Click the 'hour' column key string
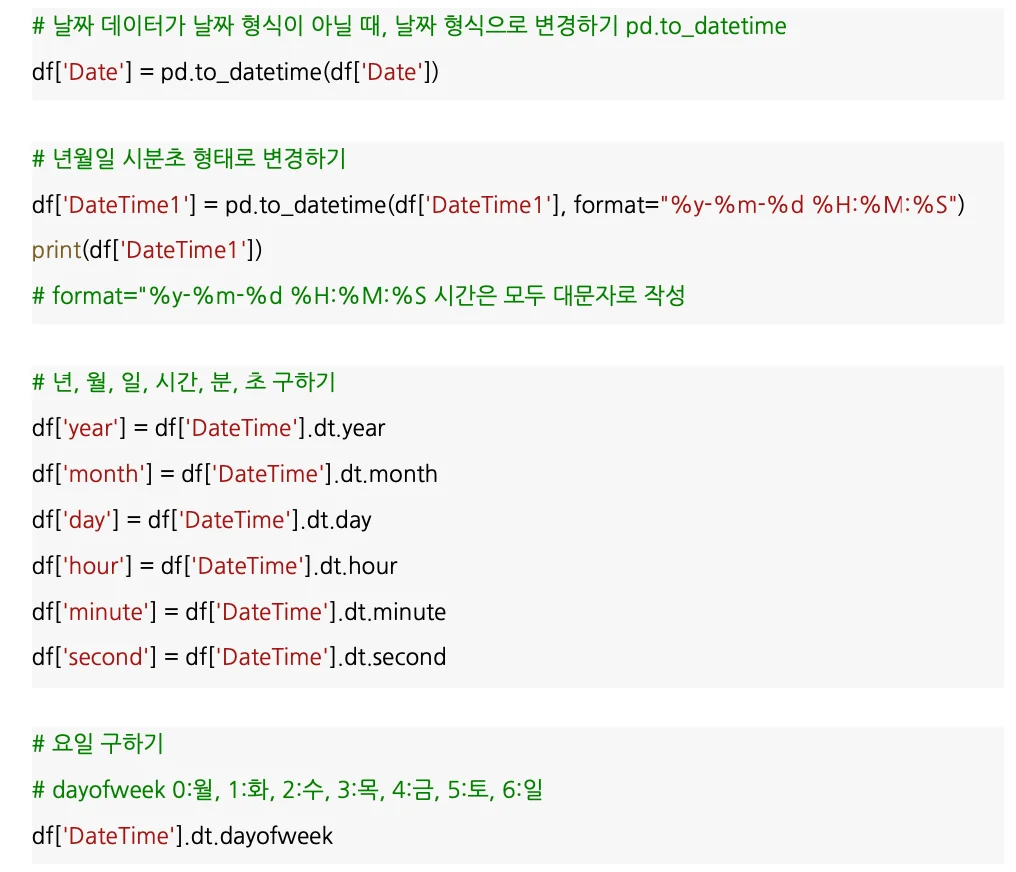This screenshot has height=872, width=1016. [96, 566]
